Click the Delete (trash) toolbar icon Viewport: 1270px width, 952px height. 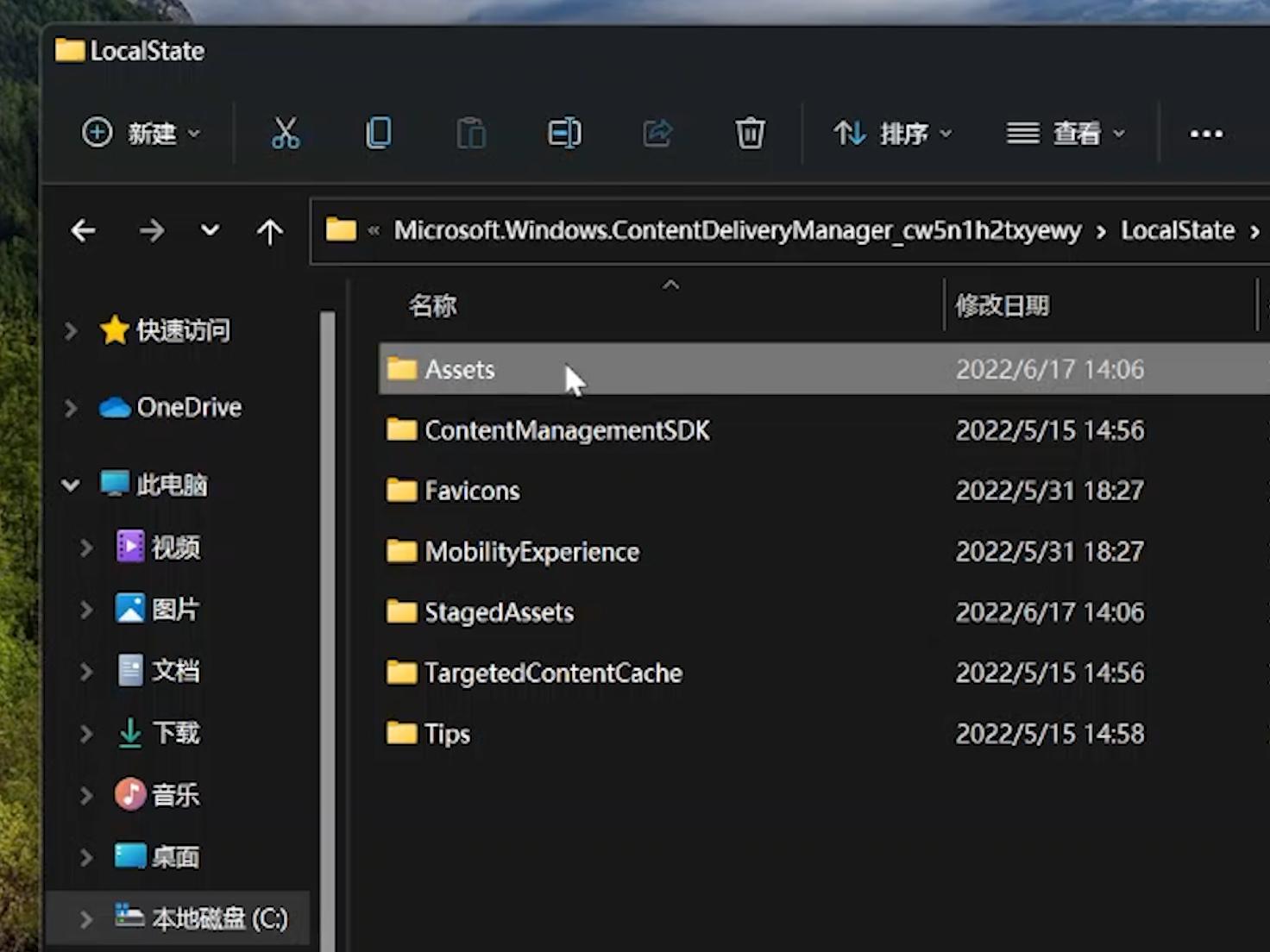(x=749, y=134)
